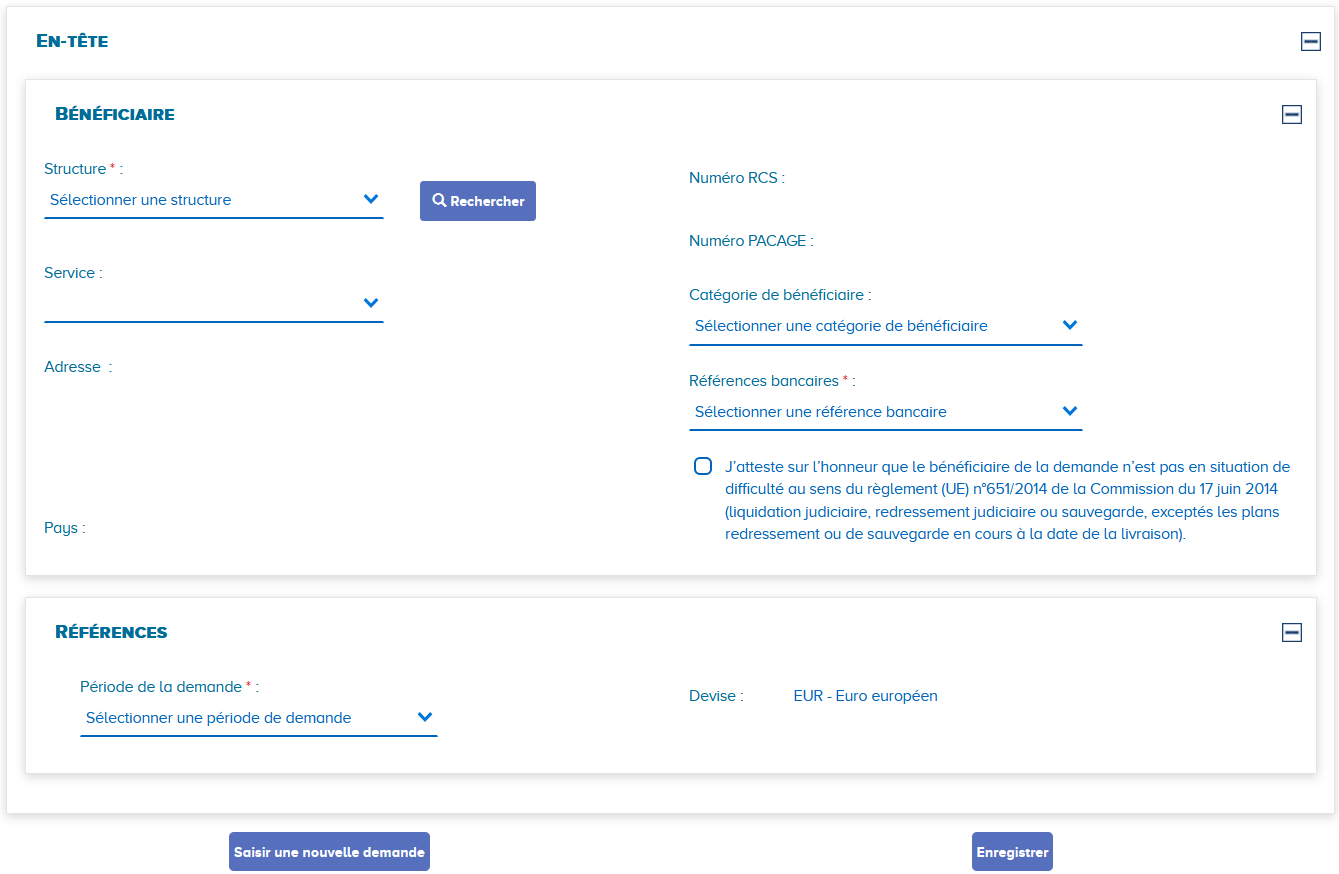Click Saisir une nouvelle demande
The image size is (1339, 874).
329,852
